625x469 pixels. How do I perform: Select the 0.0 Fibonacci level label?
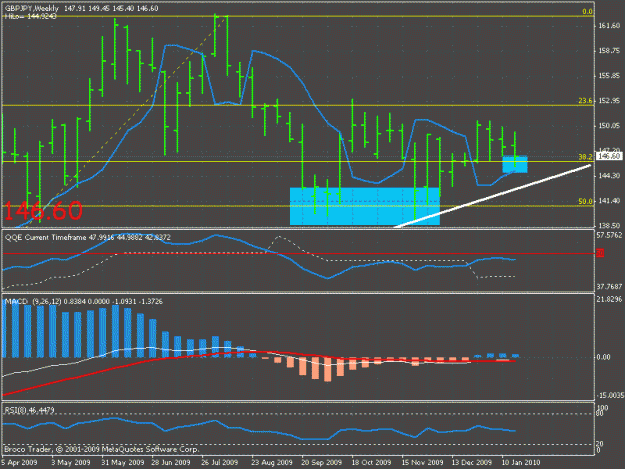(x=587, y=12)
